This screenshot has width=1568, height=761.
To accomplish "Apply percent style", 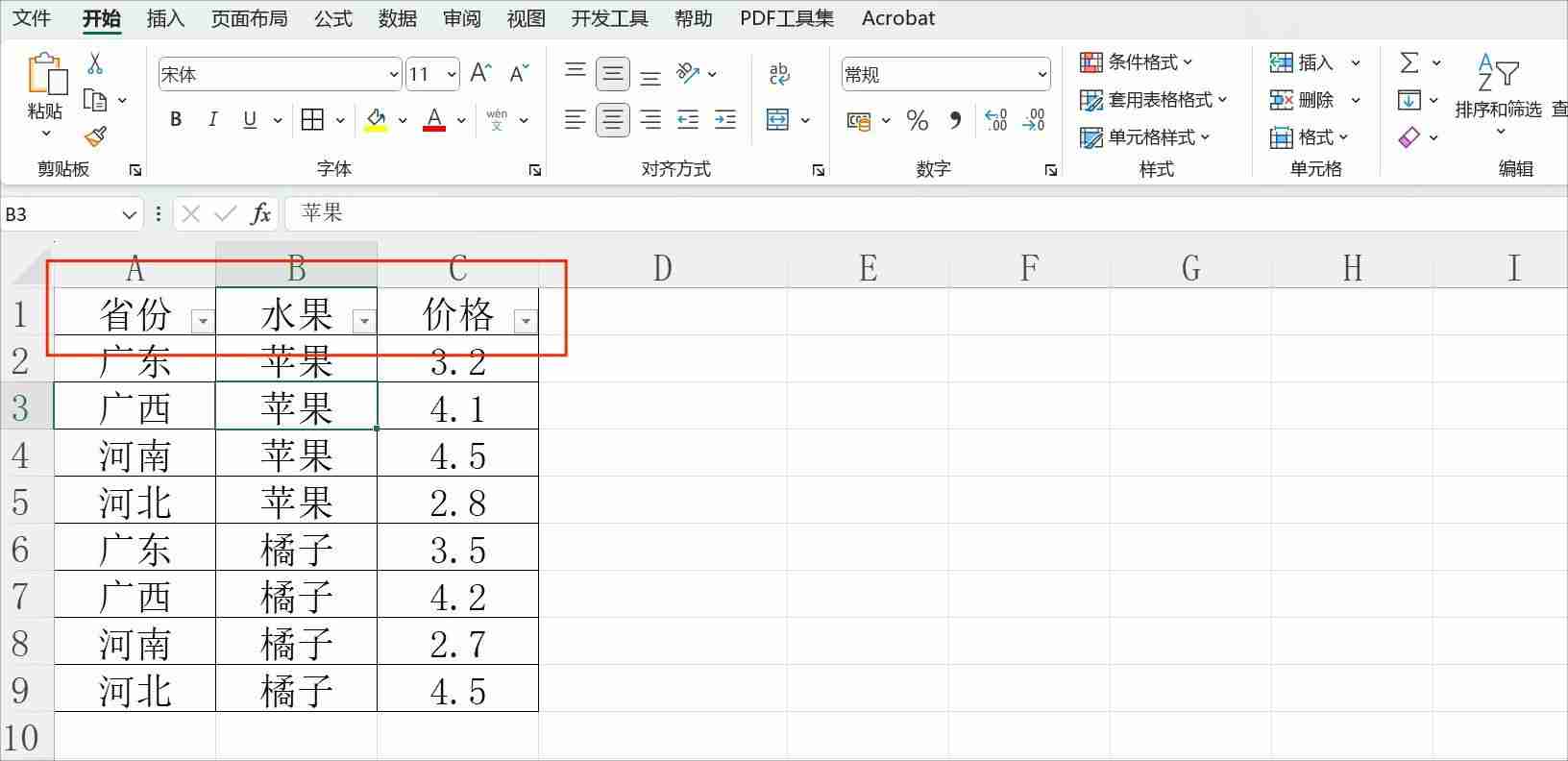I will tap(918, 120).
